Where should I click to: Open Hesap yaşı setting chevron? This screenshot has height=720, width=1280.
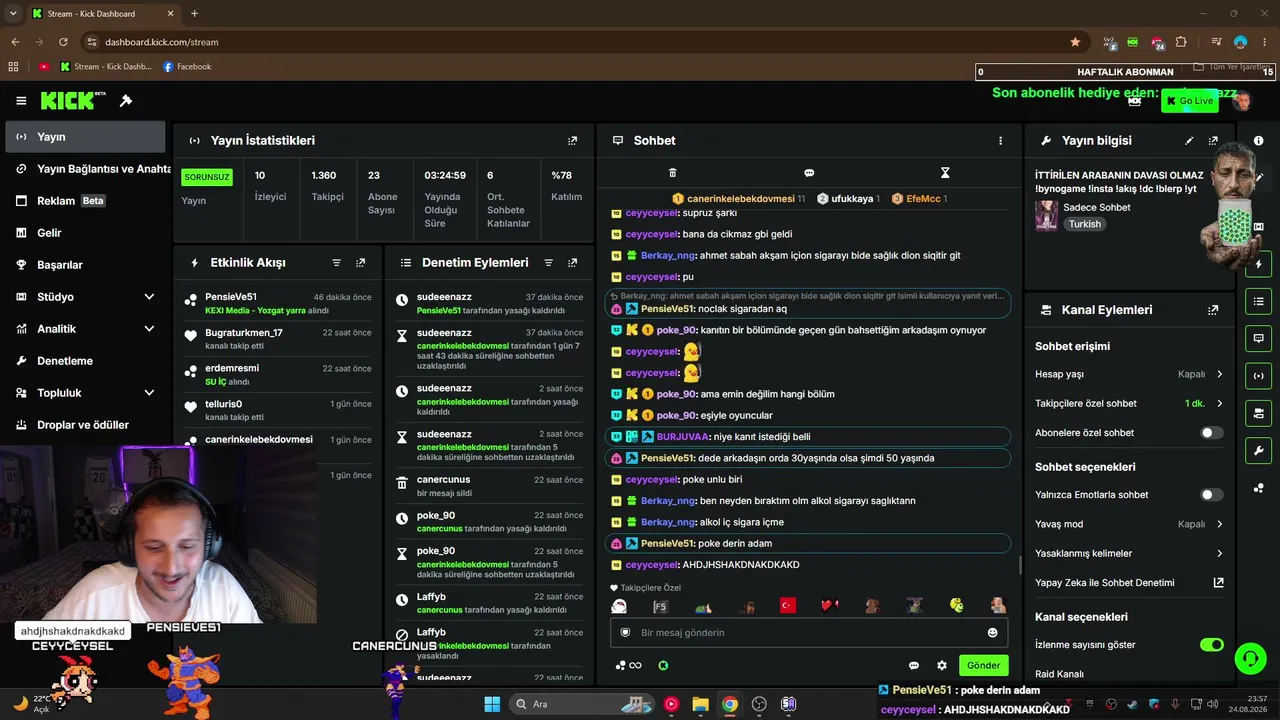(1219, 374)
